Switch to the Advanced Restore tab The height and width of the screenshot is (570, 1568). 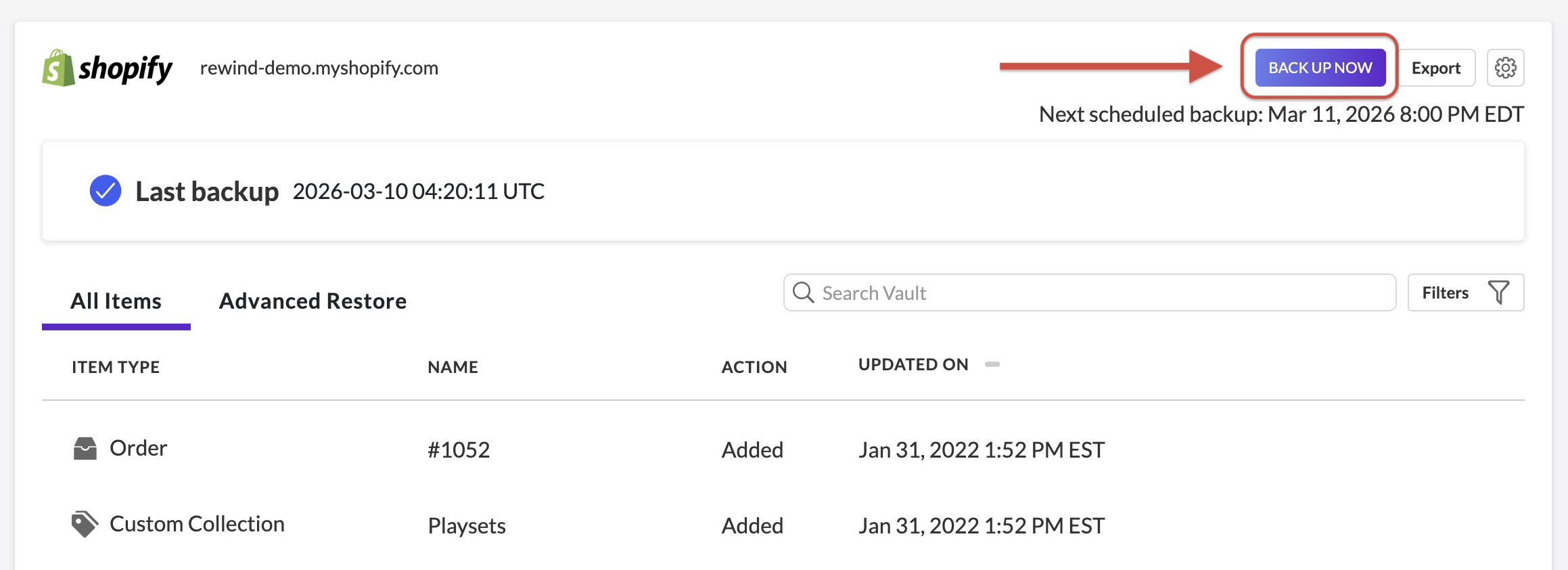coord(312,301)
